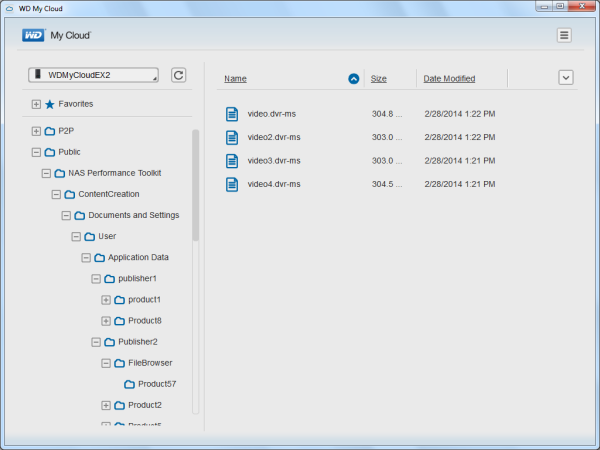Screen dimensions: 600x450
Task: Click the P2P folder icon
Action: 50,131
